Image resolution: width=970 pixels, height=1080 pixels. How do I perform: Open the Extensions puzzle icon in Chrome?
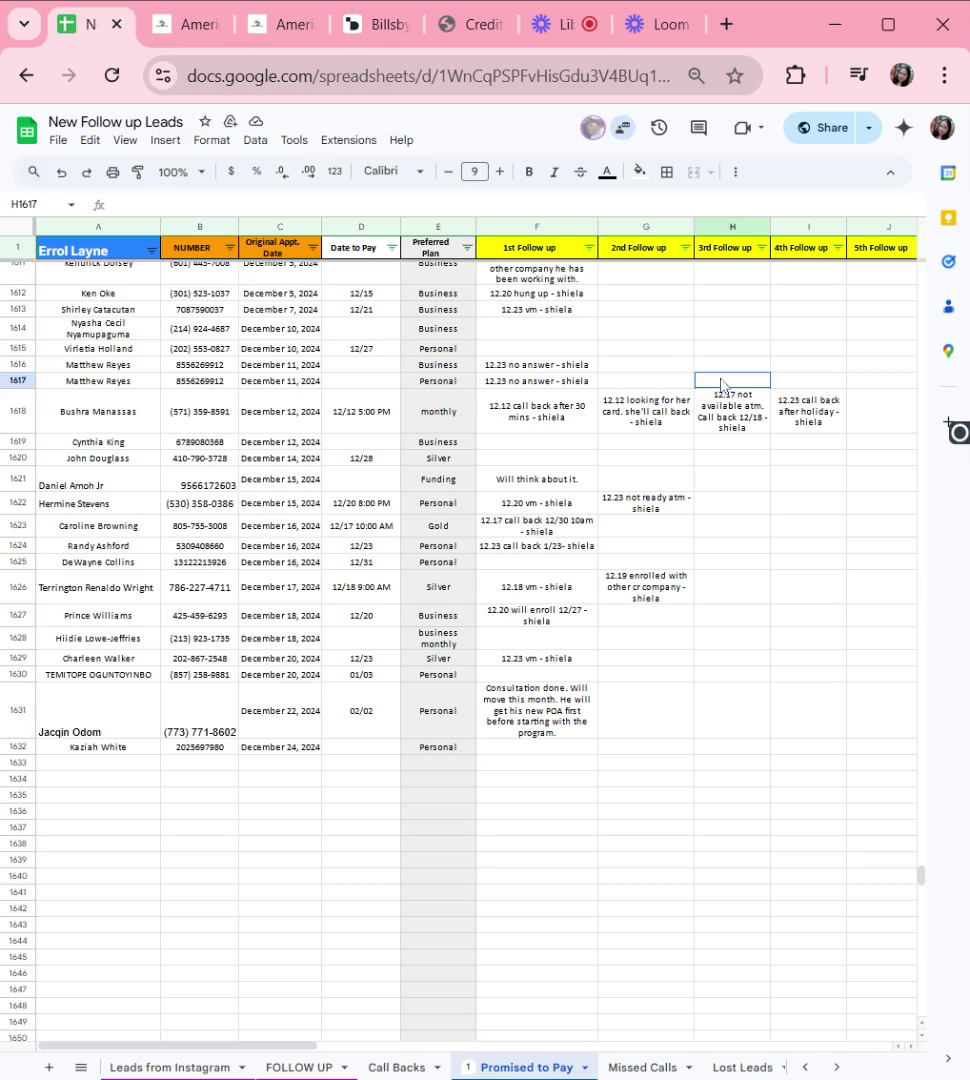tap(795, 75)
